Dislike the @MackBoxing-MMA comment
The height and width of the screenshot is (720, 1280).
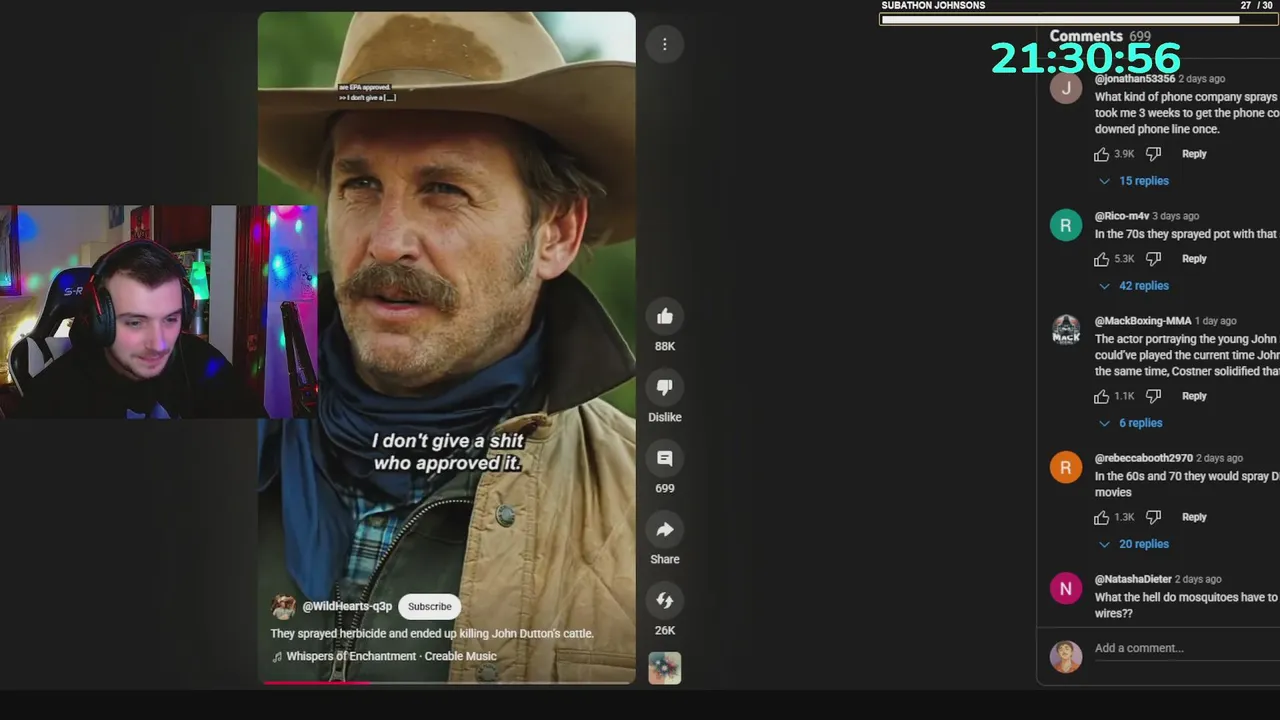click(x=1153, y=396)
